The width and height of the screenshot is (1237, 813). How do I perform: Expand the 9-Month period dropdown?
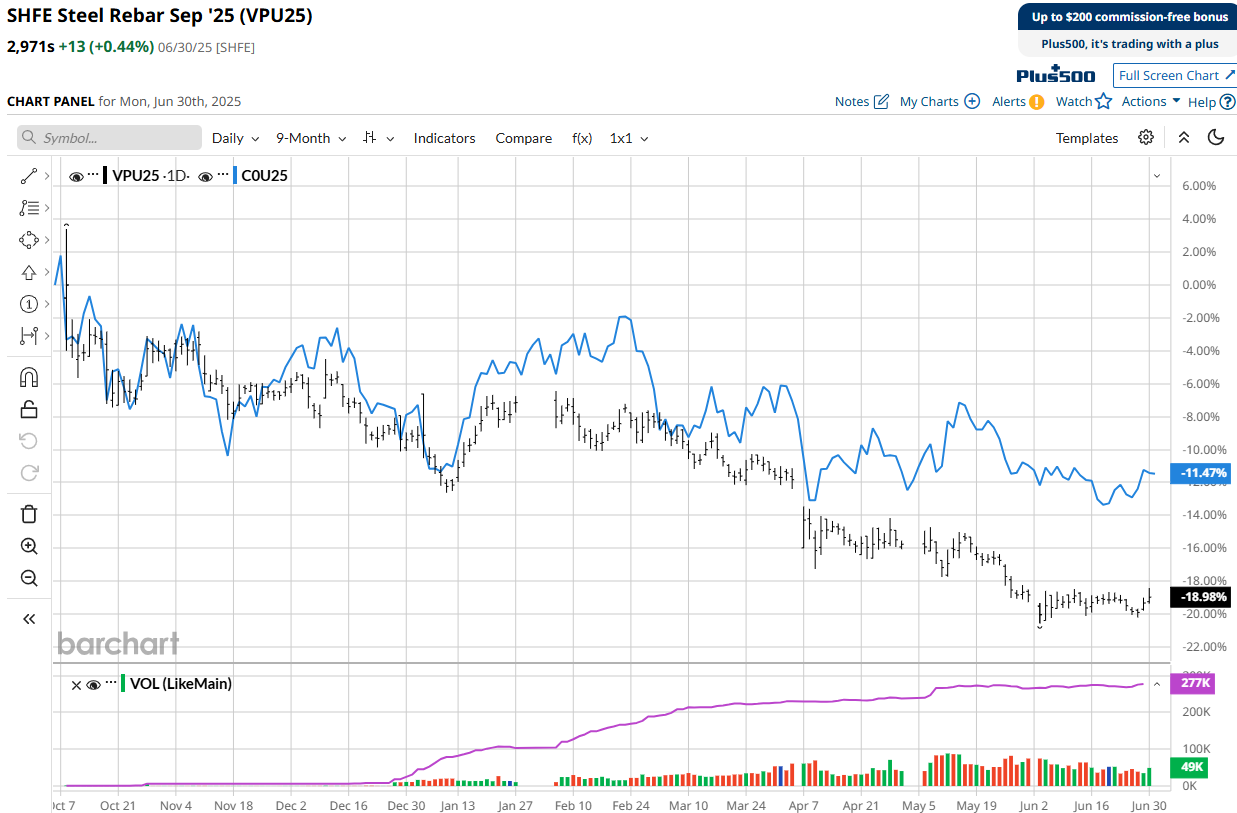(x=311, y=138)
